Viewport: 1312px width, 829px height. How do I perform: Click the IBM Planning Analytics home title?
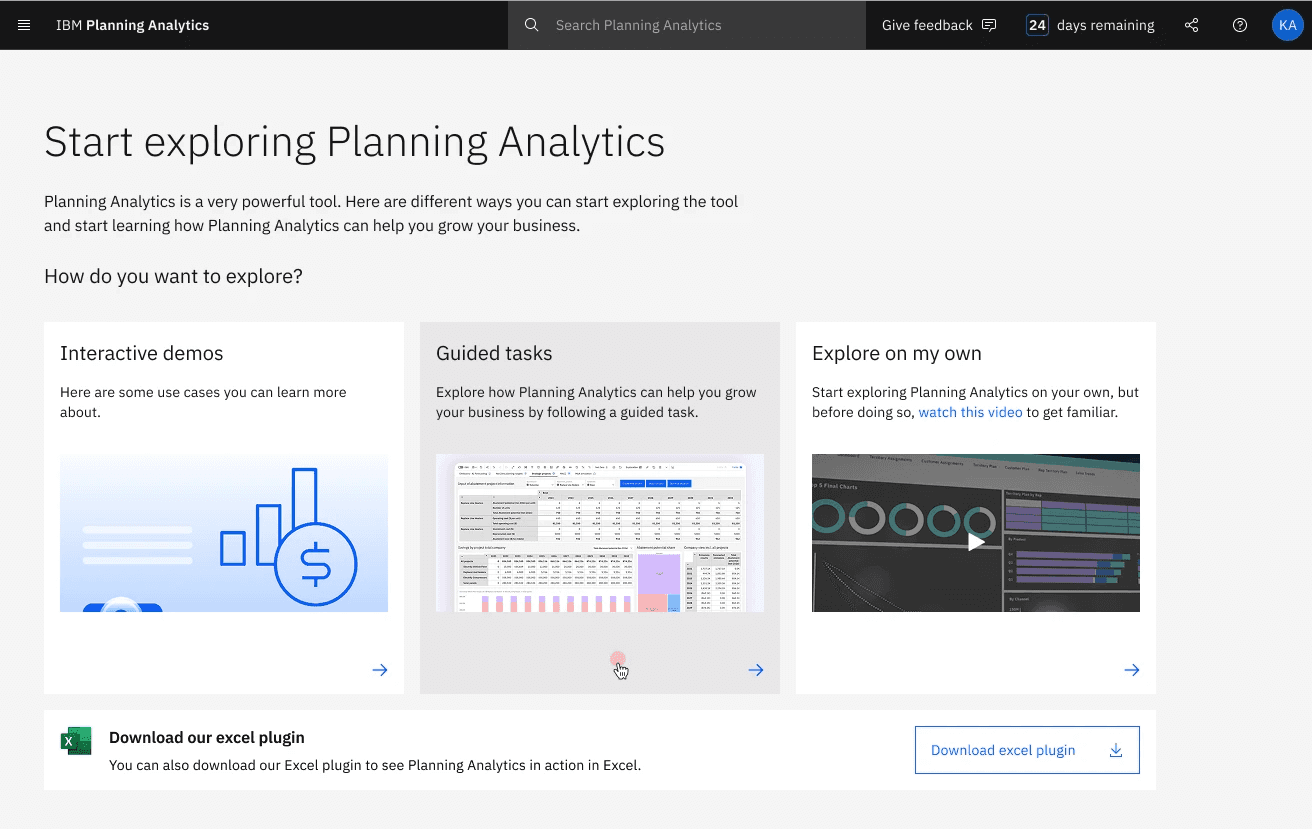[133, 25]
